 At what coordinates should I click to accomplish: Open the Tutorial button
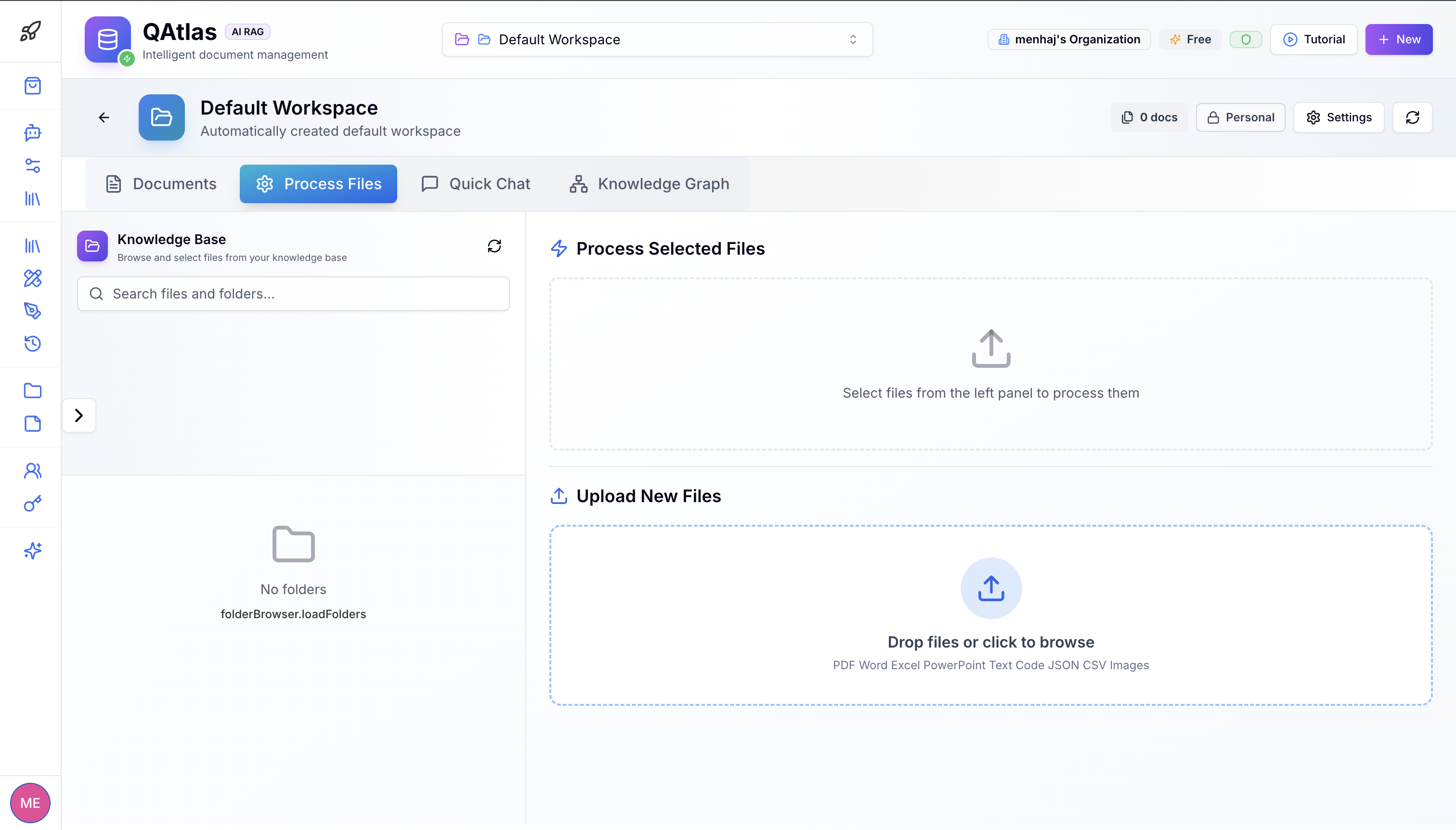(x=1313, y=39)
